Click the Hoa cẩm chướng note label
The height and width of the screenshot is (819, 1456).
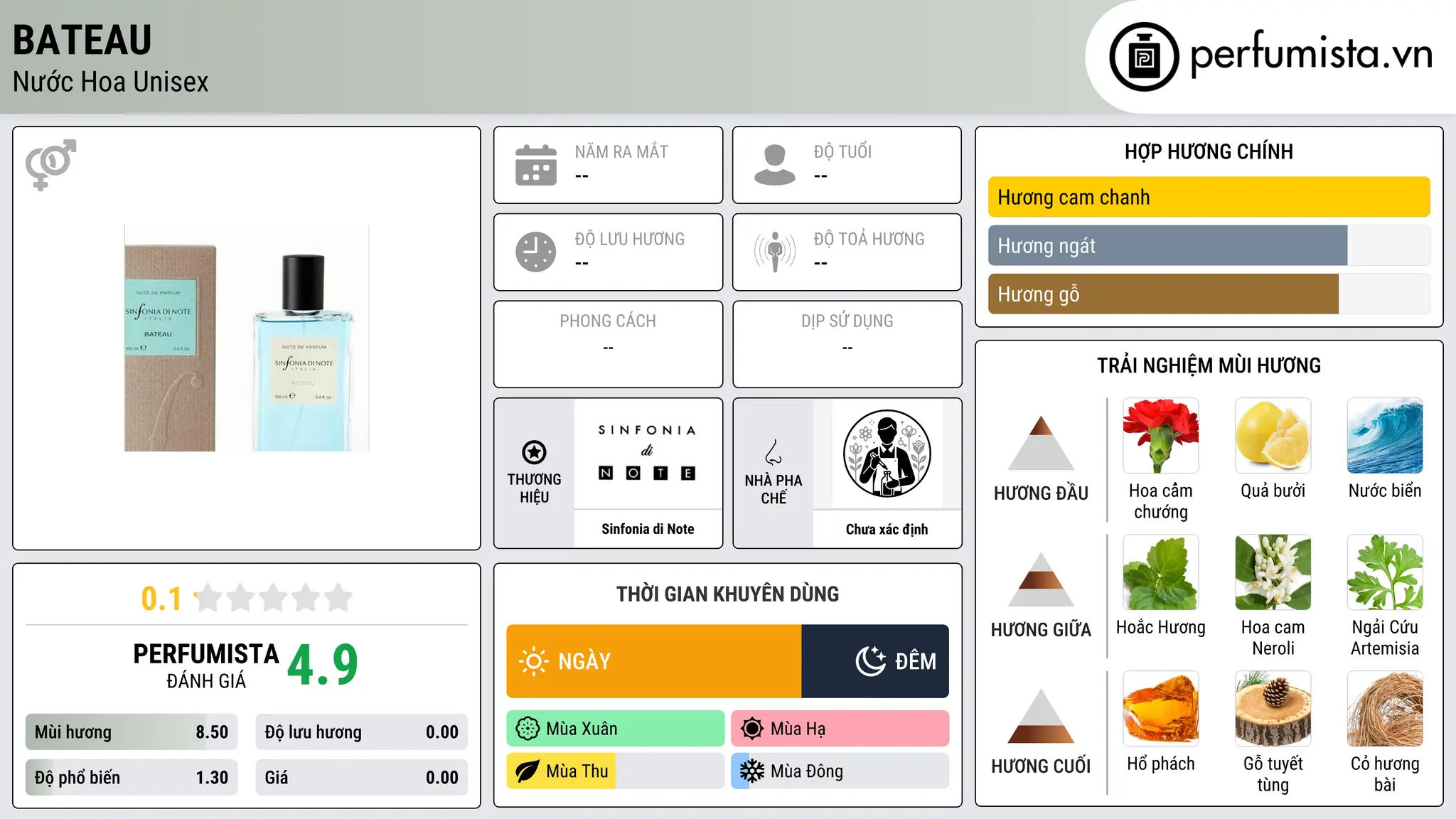tap(1161, 501)
